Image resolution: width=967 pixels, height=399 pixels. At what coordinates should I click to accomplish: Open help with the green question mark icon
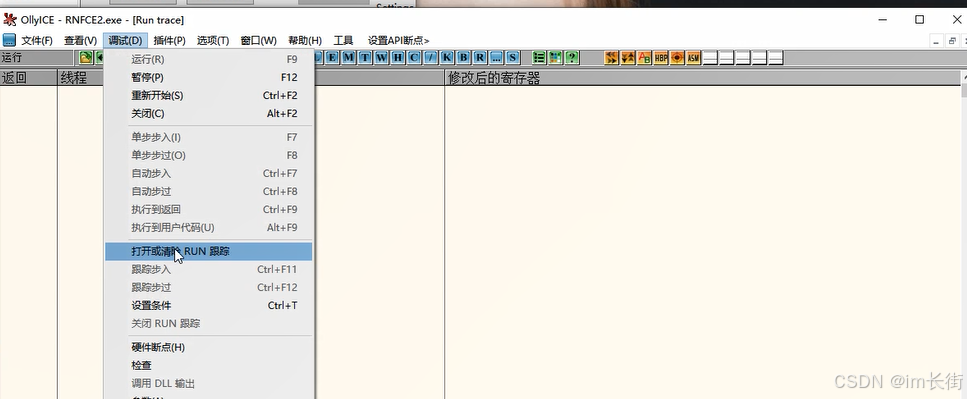(x=572, y=58)
